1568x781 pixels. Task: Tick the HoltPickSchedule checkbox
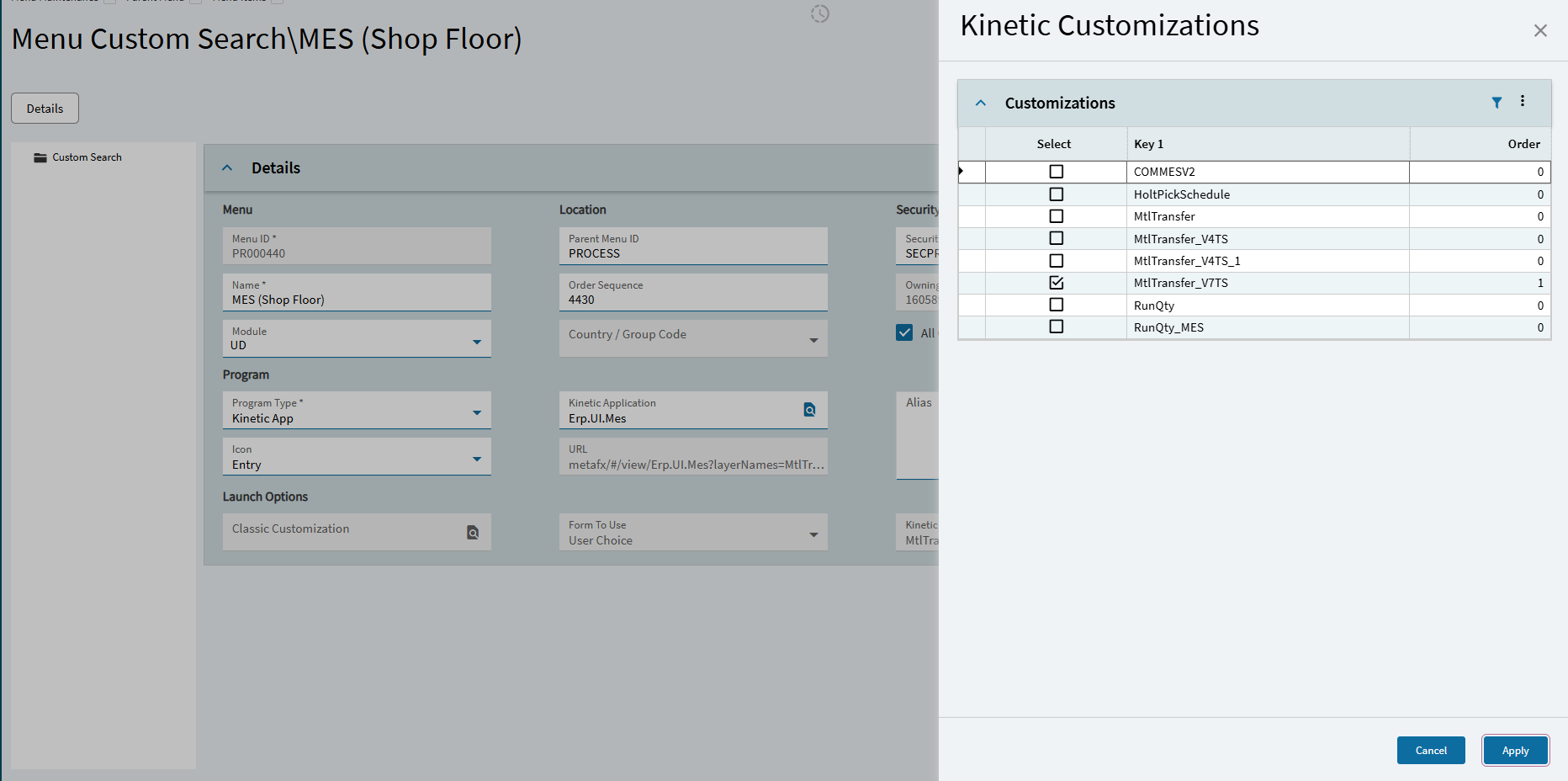coord(1057,194)
